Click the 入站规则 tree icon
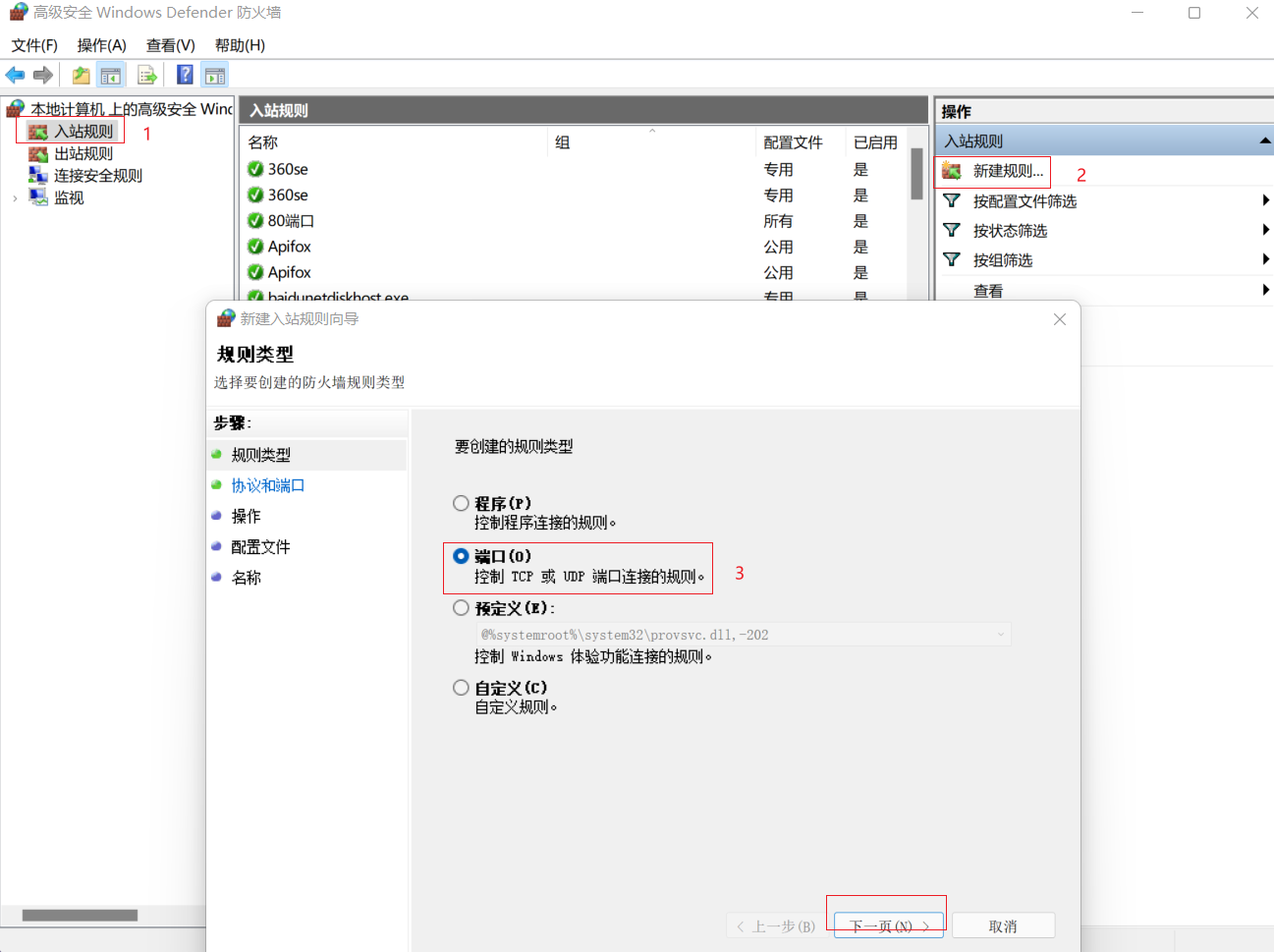Image resolution: width=1274 pixels, height=952 pixels. pyautogui.click(x=38, y=132)
